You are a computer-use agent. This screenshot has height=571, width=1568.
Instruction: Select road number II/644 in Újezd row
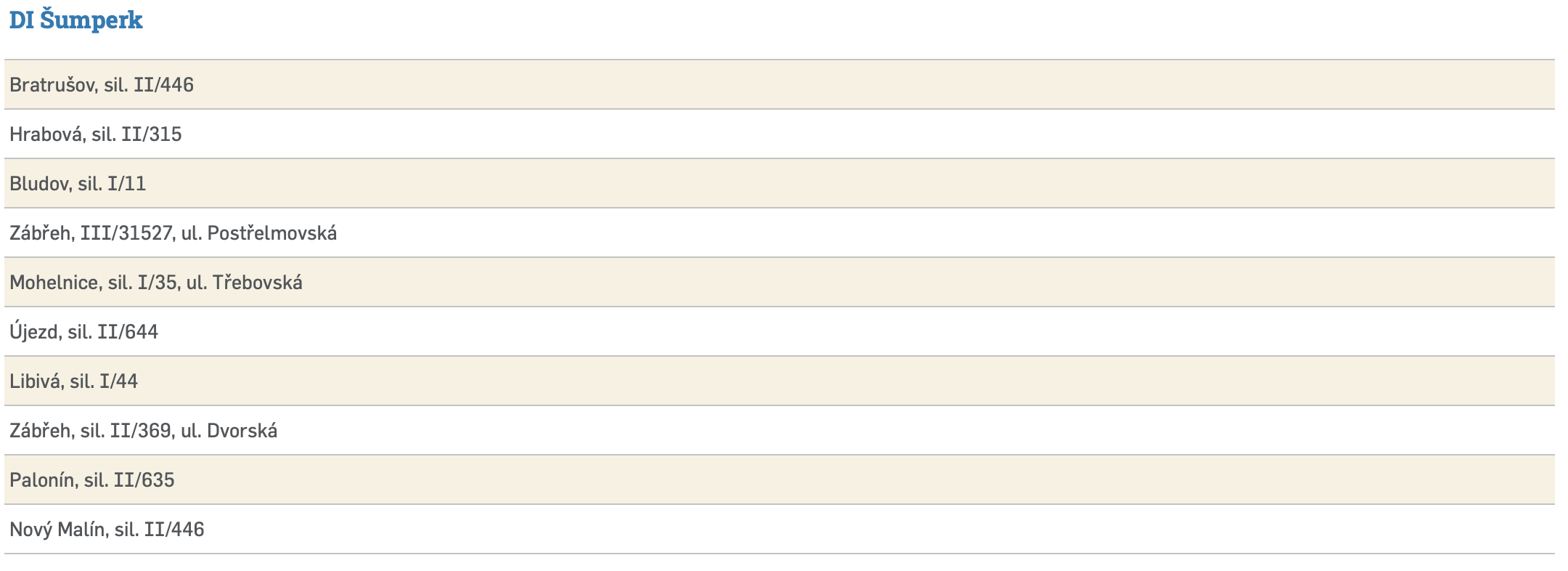128,332
